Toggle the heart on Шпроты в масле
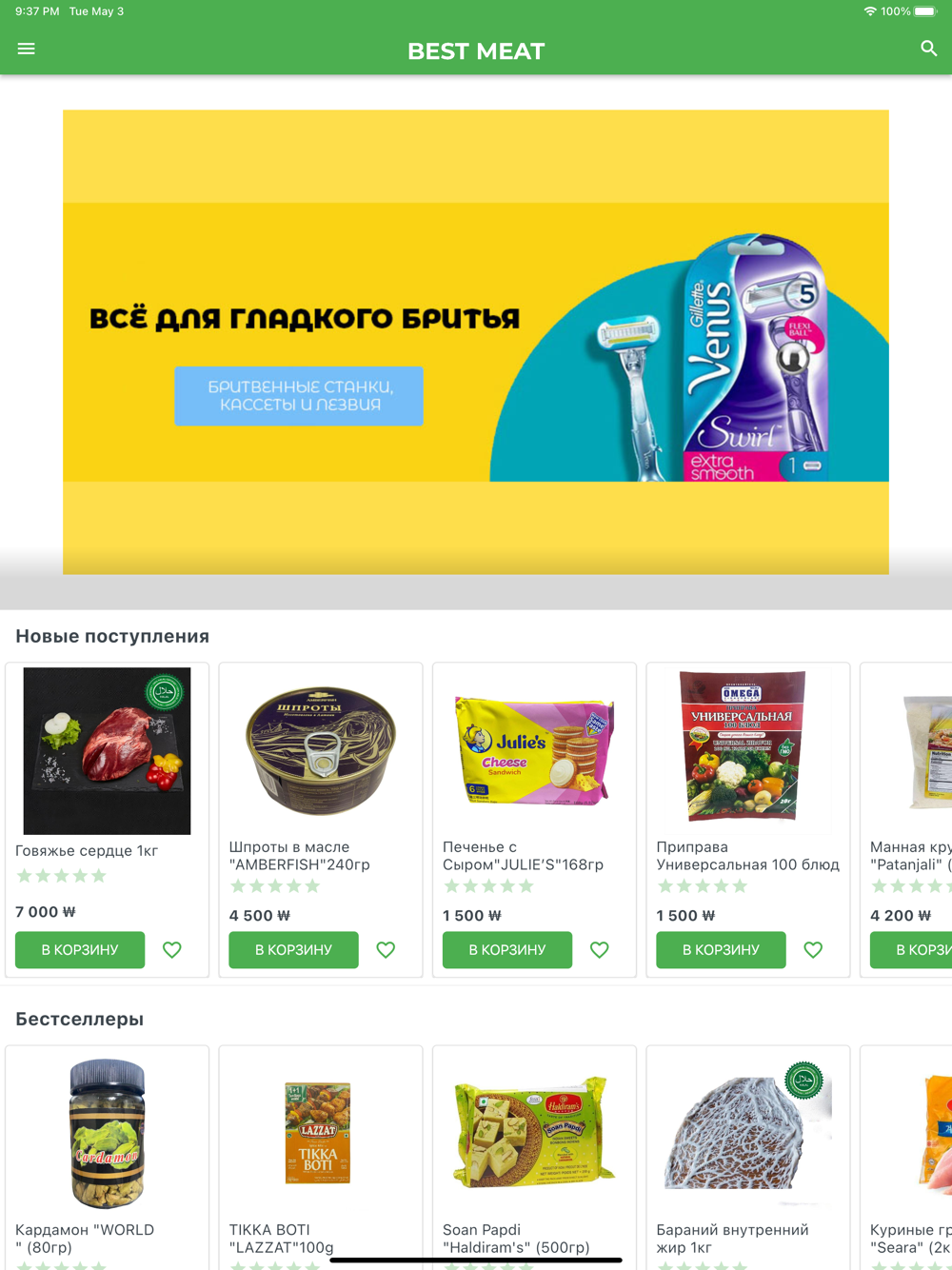This screenshot has height=1270, width=952. point(386,949)
